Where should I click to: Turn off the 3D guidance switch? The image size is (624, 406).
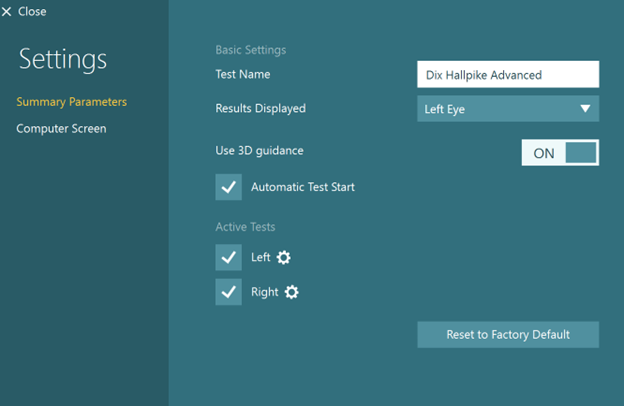560,153
